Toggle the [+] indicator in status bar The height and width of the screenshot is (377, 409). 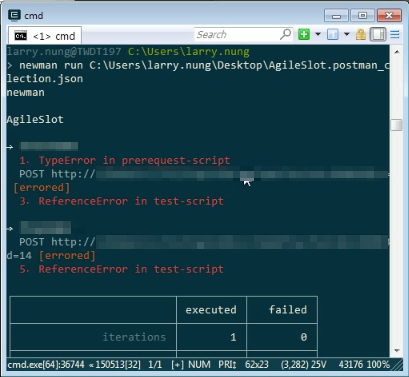pos(177,365)
